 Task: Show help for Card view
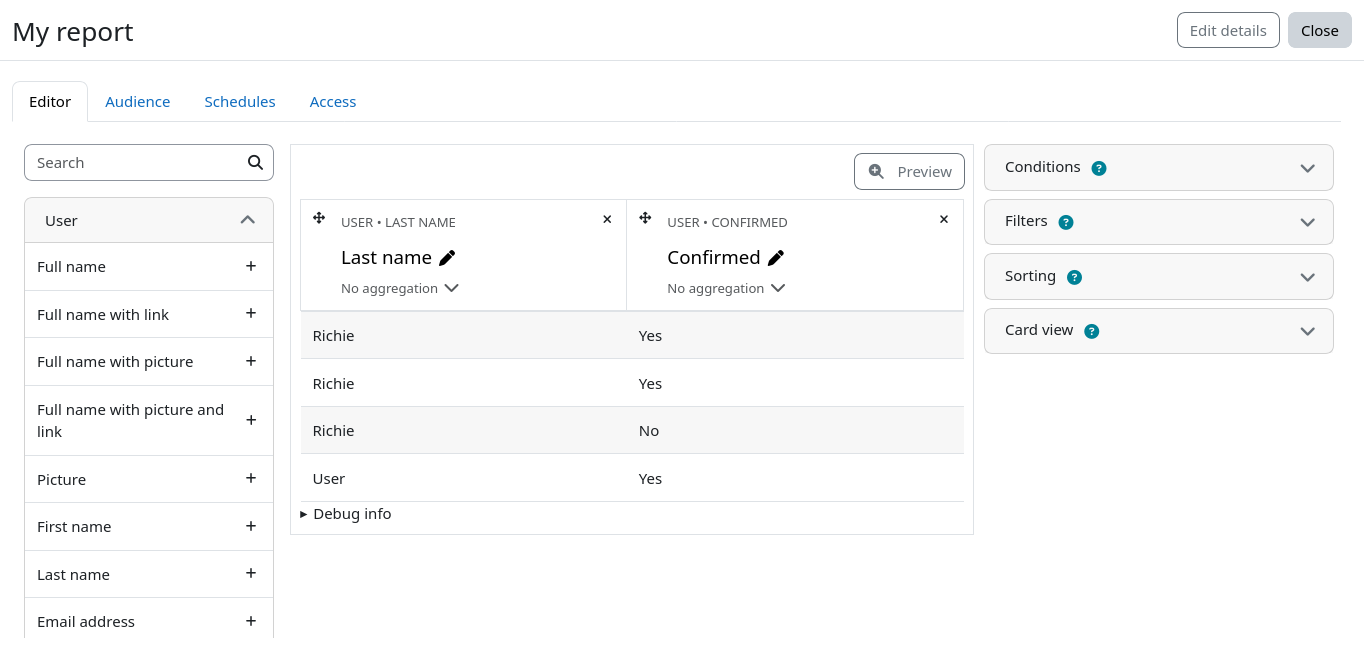tap(1092, 331)
